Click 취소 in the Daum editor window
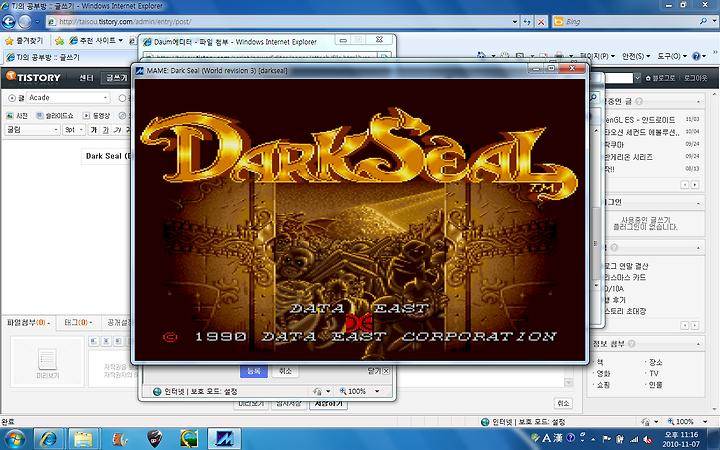The height and width of the screenshot is (450, 720). (x=285, y=371)
